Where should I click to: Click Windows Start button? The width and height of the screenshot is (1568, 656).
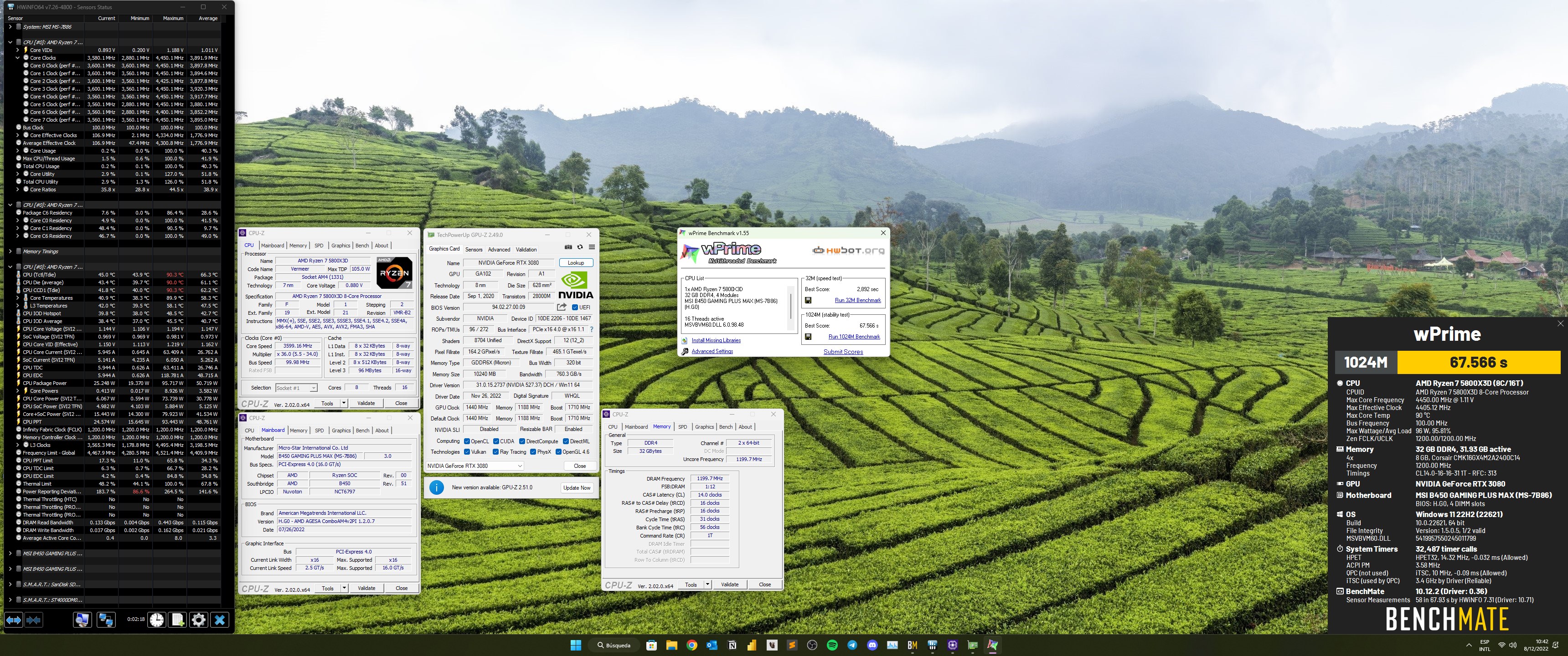(575, 645)
